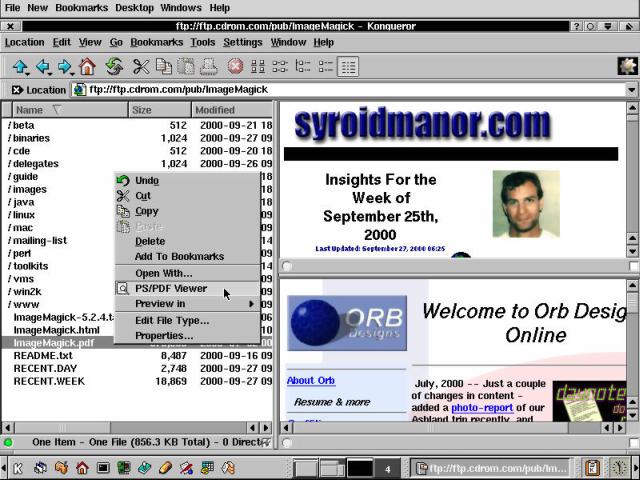This screenshot has width=640, height=480.
Task: Open the Bookmarks menu in Konqueror
Action: pyautogui.click(x=156, y=43)
